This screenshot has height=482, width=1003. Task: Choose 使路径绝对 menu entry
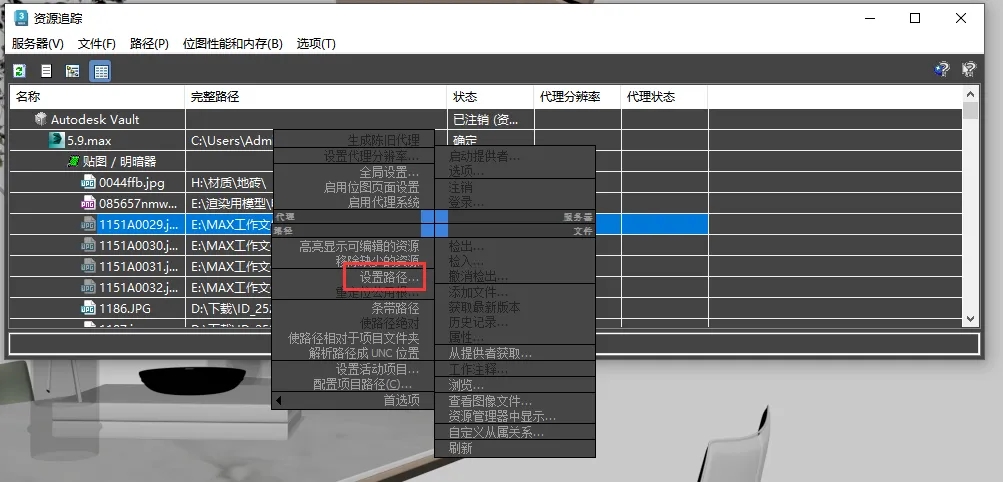[390, 323]
